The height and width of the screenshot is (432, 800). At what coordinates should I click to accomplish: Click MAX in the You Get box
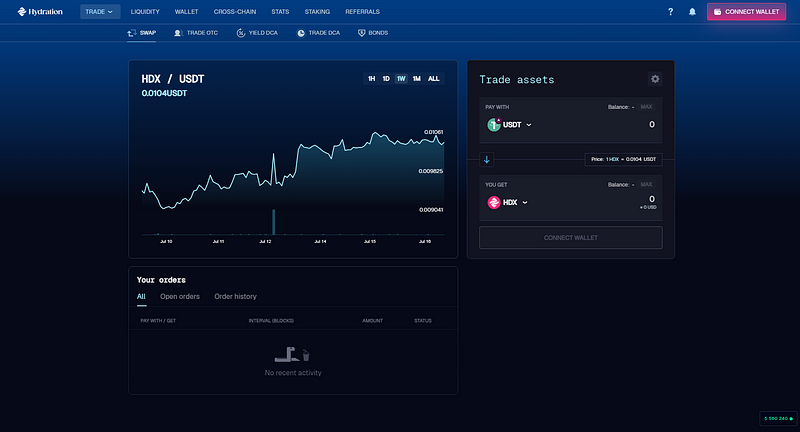pos(646,184)
